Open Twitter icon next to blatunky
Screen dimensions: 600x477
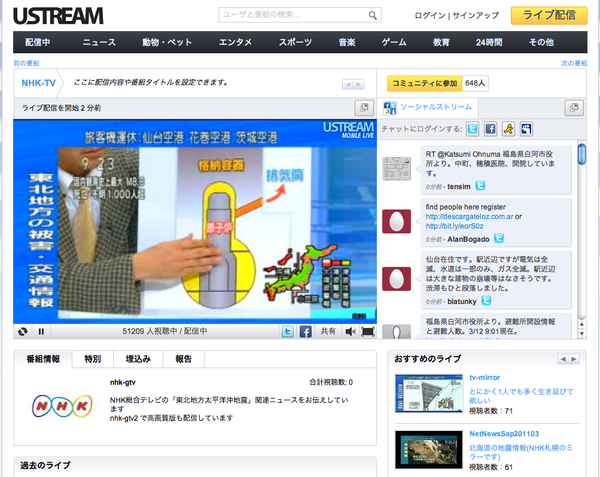[486, 301]
